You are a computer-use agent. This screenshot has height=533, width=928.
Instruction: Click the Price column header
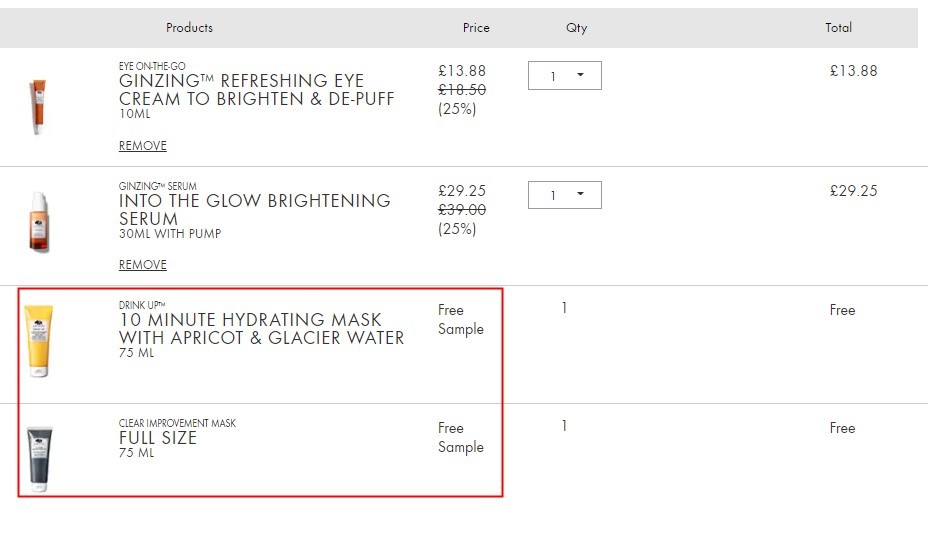pos(476,27)
